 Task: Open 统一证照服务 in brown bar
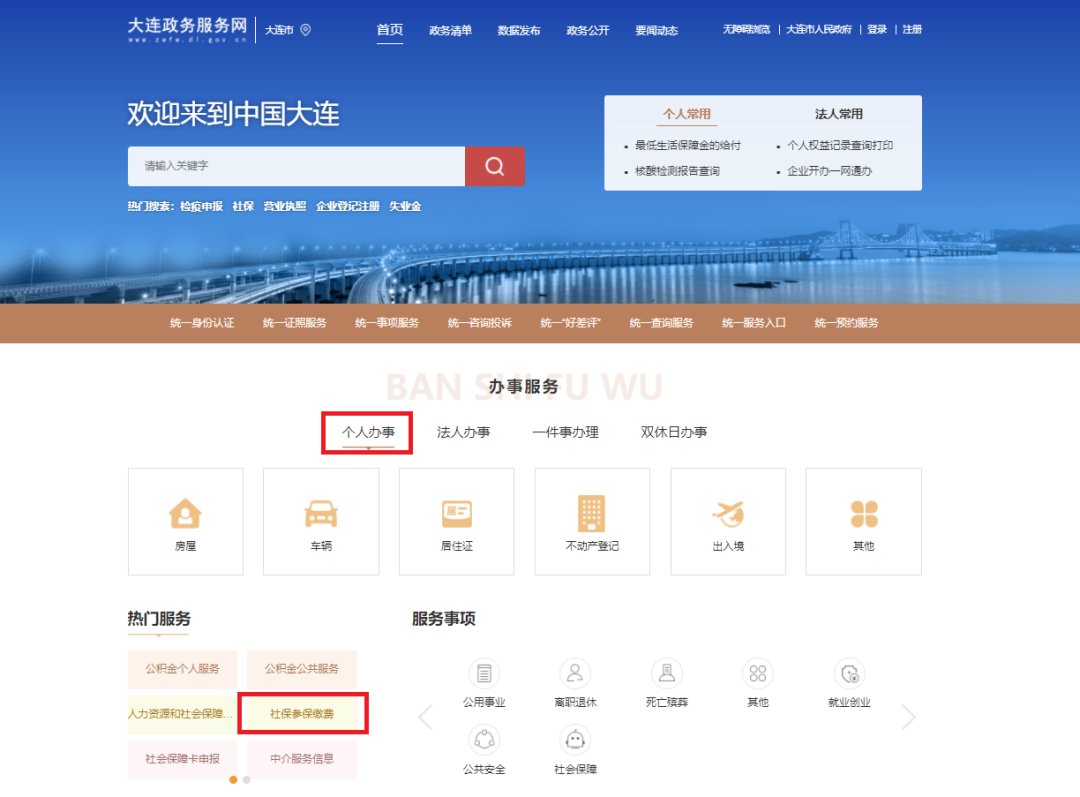tap(294, 322)
